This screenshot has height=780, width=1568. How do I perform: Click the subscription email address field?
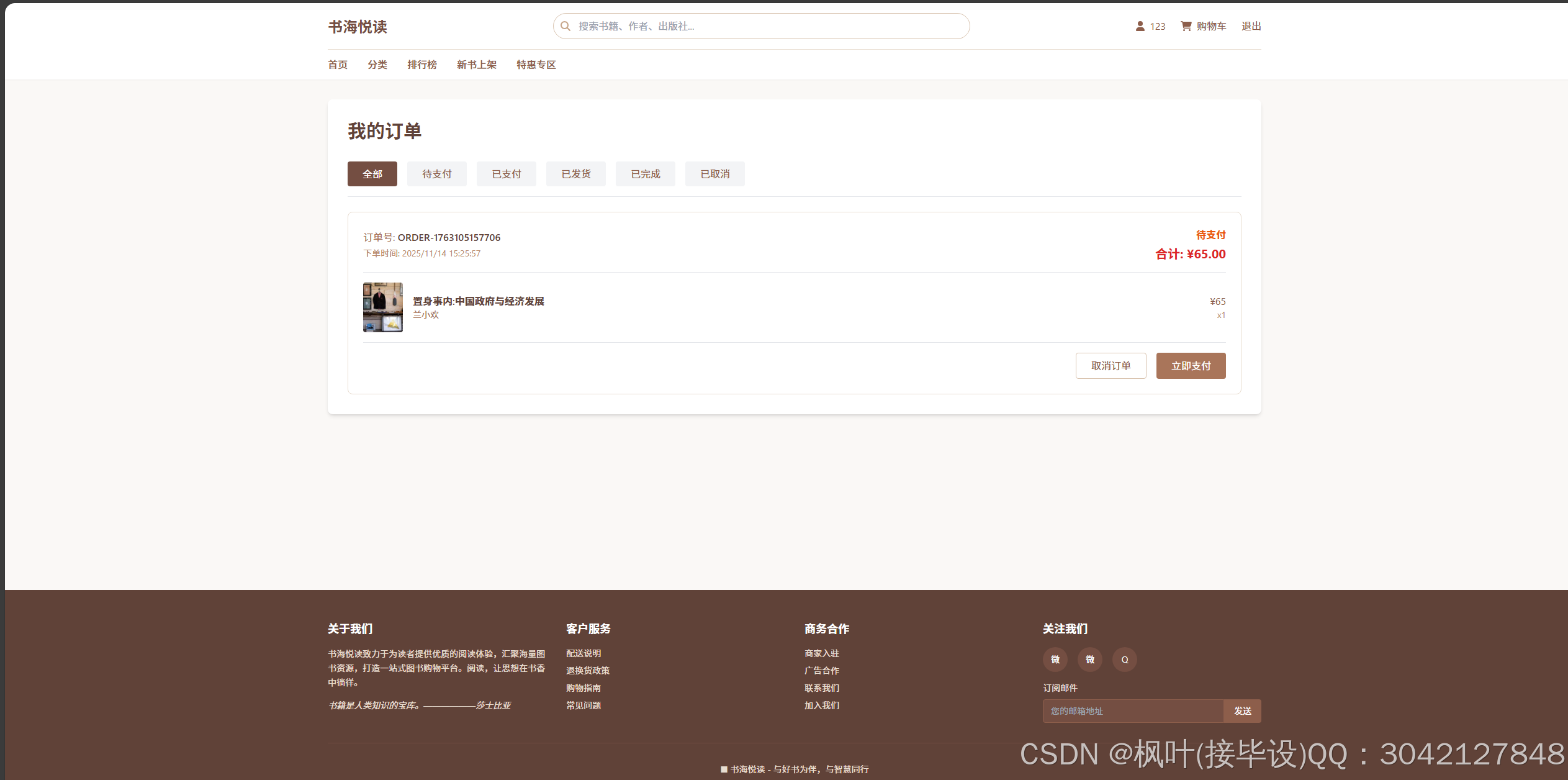pos(1133,711)
